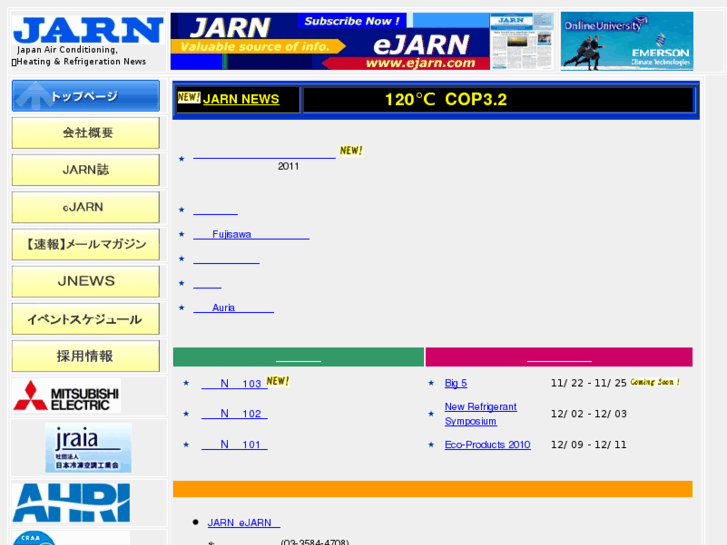Open the news link above 2011

[264, 155]
